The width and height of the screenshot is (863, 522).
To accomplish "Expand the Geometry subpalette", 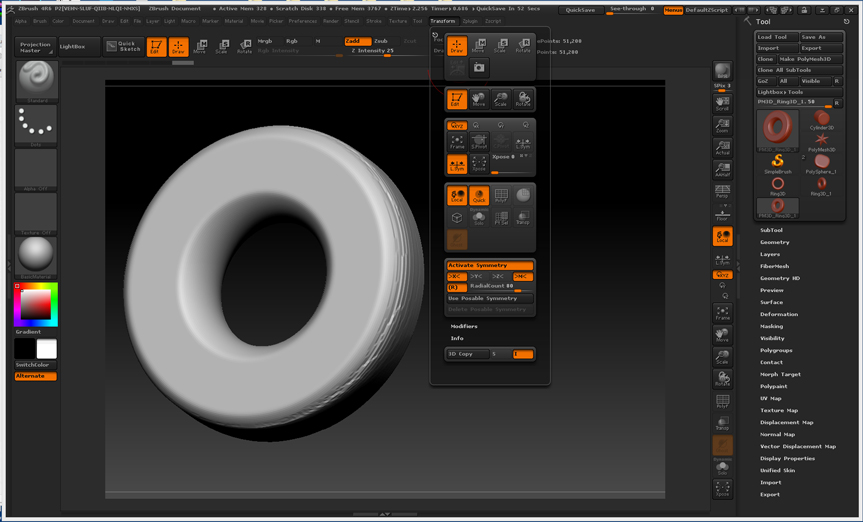I will (x=774, y=242).
